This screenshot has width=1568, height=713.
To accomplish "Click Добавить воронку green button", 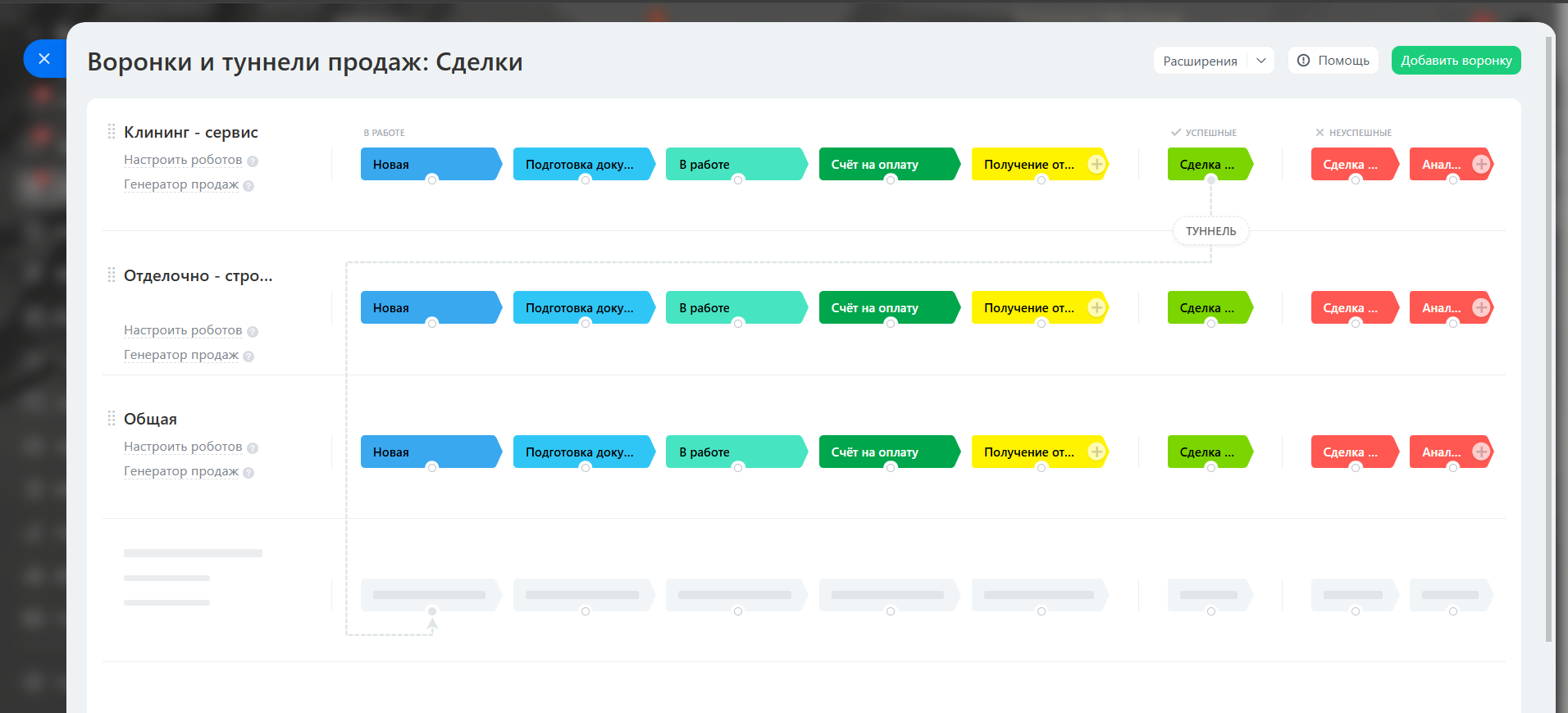I will [1456, 61].
